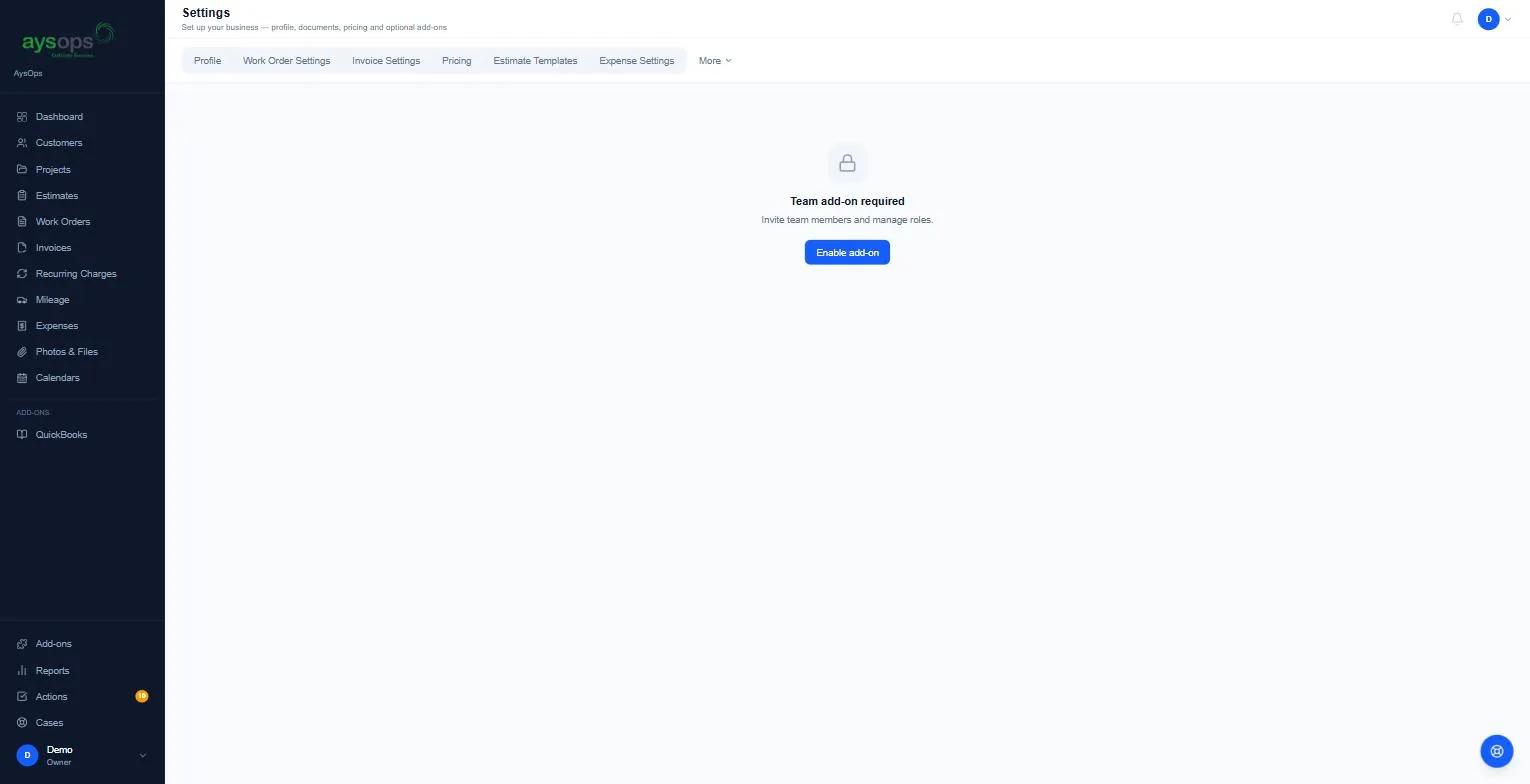The width and height of the screenshot is (1530, 784).
Task: Open the floating support help button
Action: click(1497, 751)
